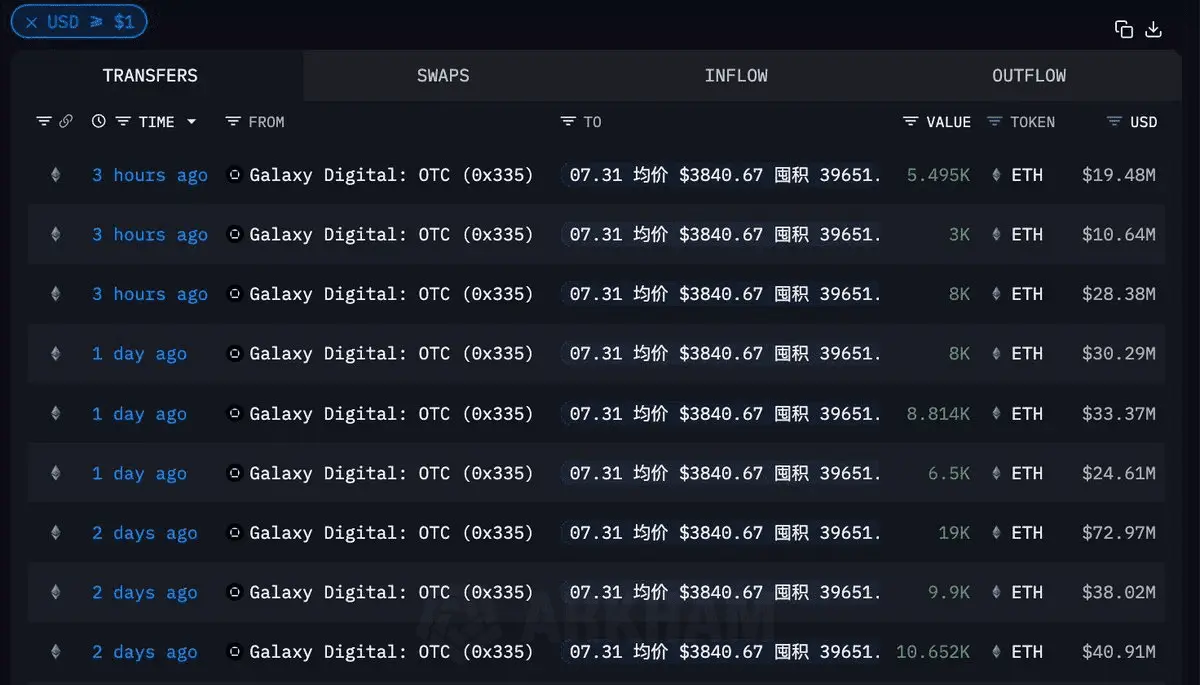
Task: Open the '1 day ago' link for 8.814K transfer
Action: point(139,413)
